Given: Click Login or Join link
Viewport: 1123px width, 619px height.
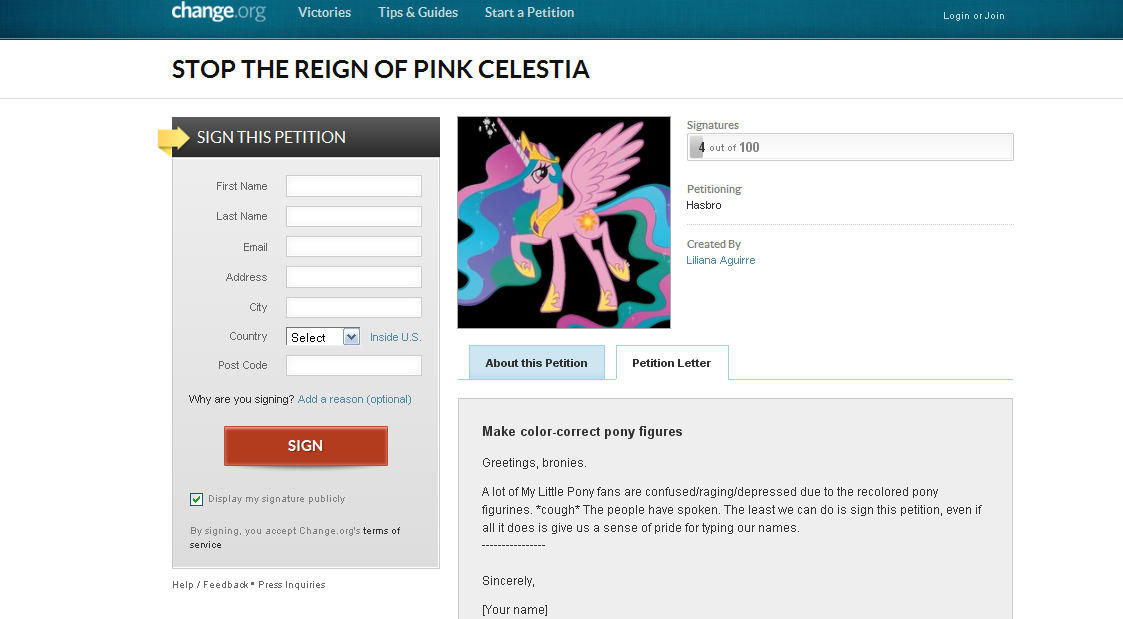Looking at the screenshot, I should (973, 16).
